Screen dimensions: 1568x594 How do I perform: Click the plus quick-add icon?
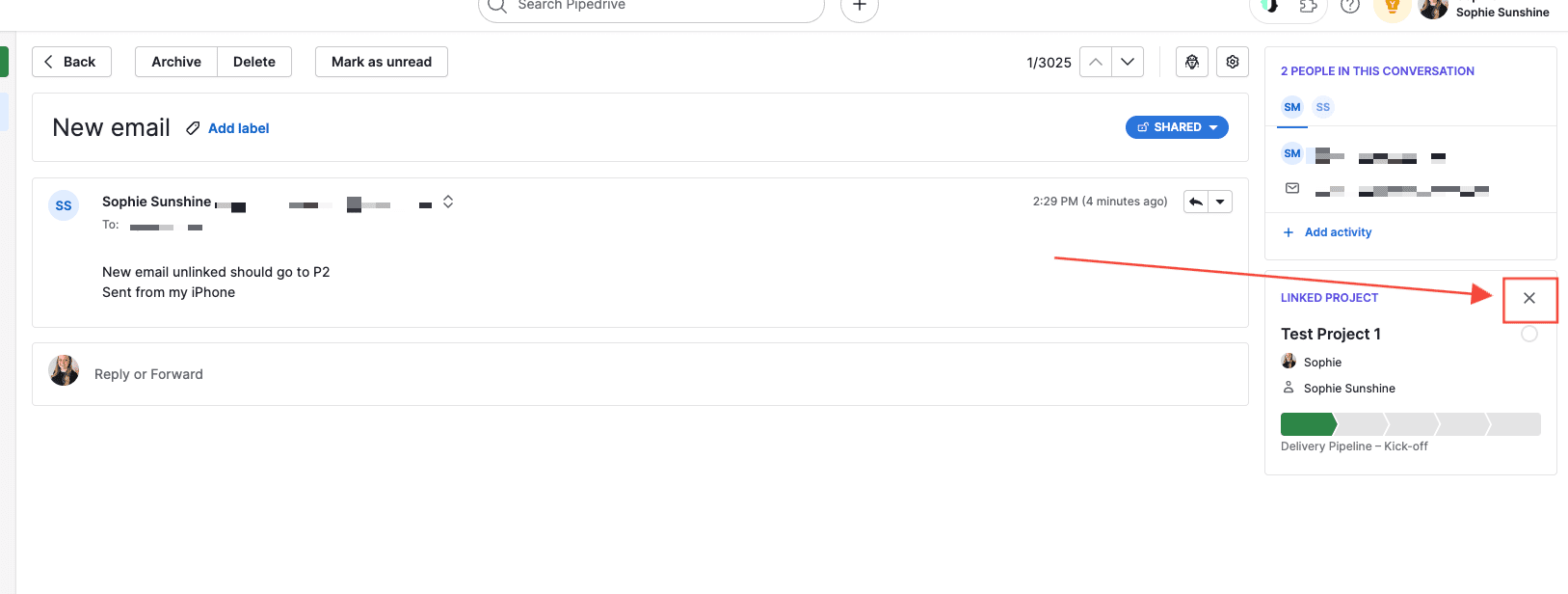pyautogui.click(x=860, y=6)
